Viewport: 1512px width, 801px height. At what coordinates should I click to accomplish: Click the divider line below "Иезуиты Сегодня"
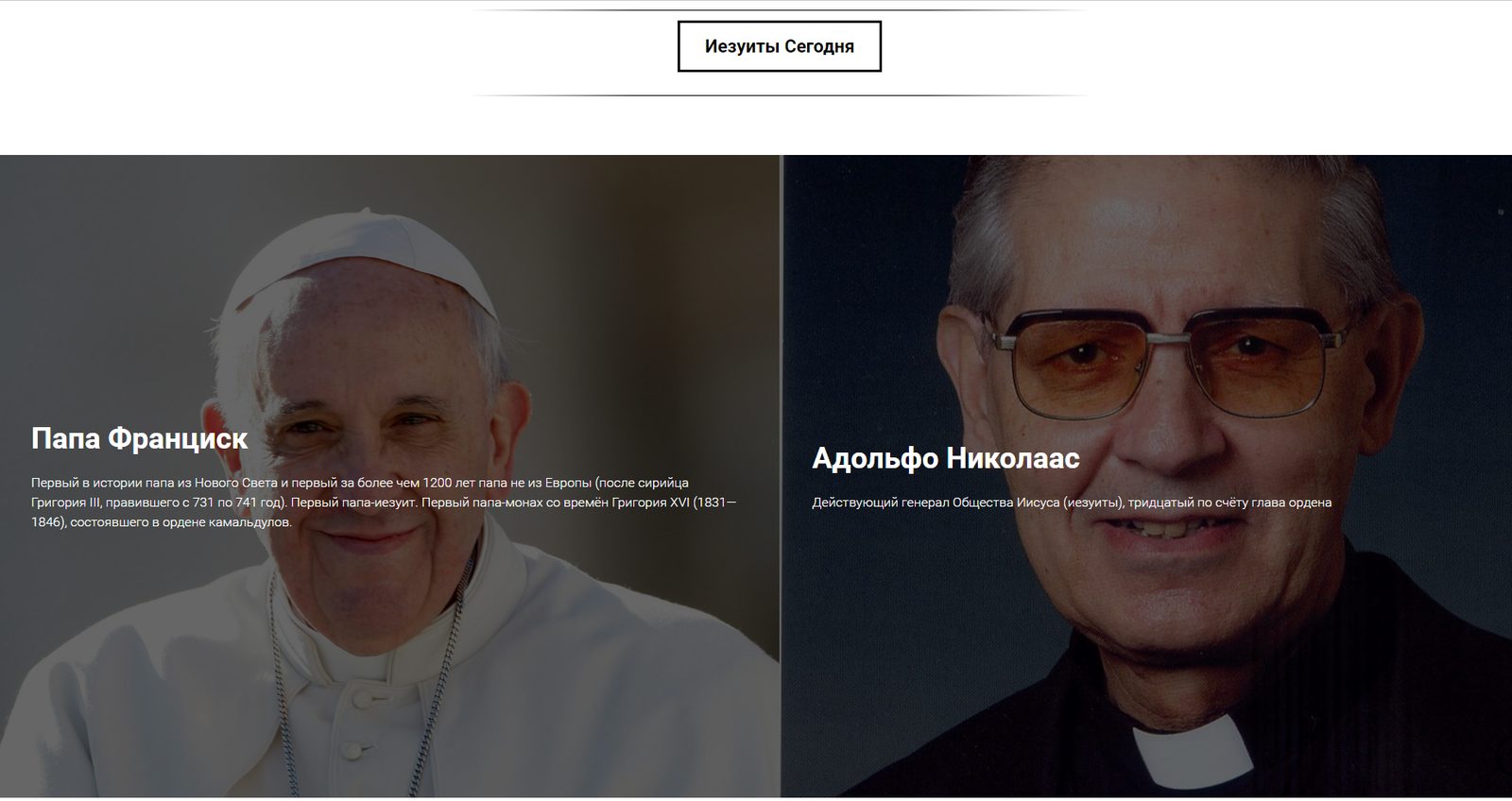[x=779, y=95]
